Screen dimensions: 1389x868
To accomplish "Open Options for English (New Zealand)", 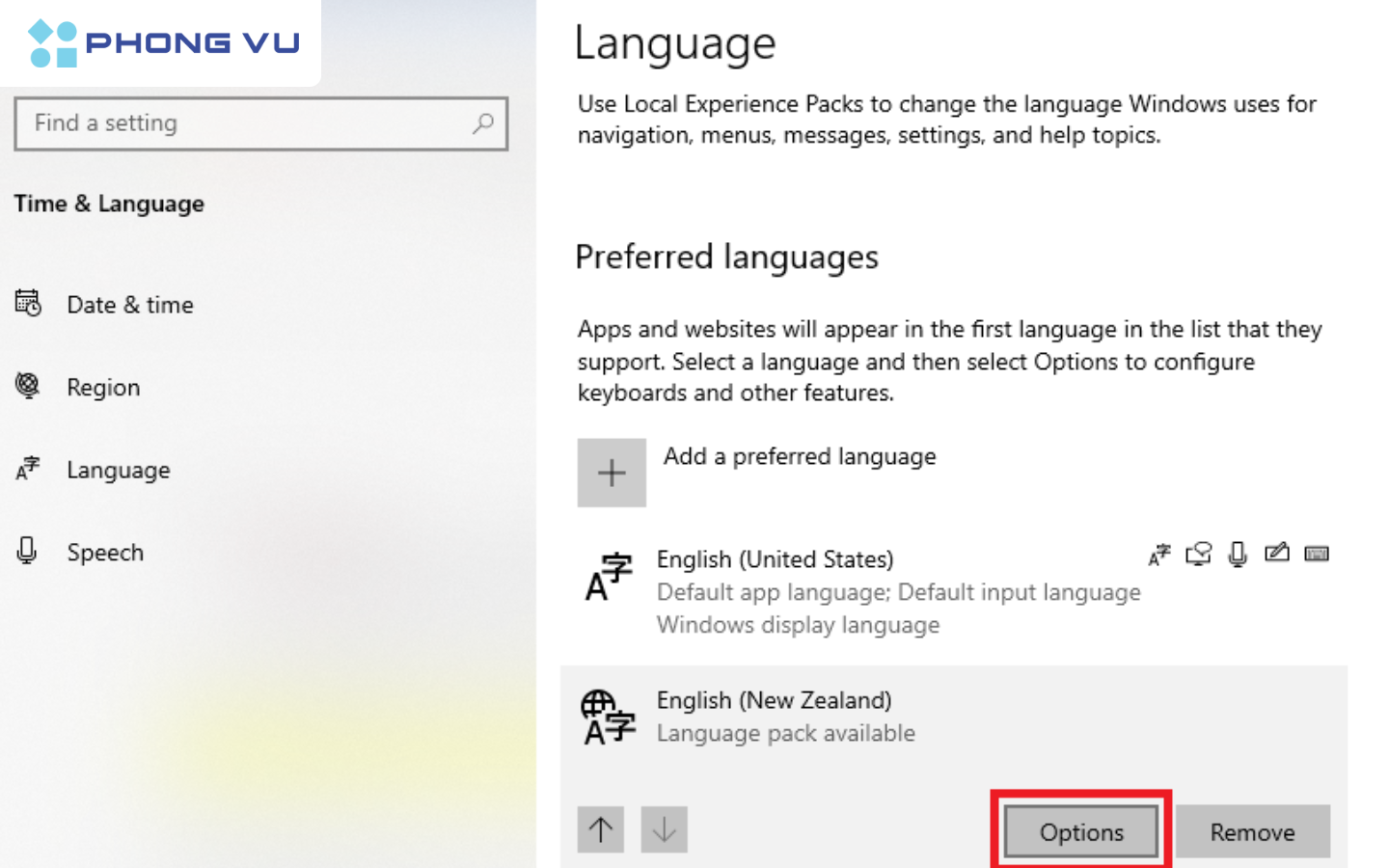I will pyautogui.click(x=1081, y=831).
